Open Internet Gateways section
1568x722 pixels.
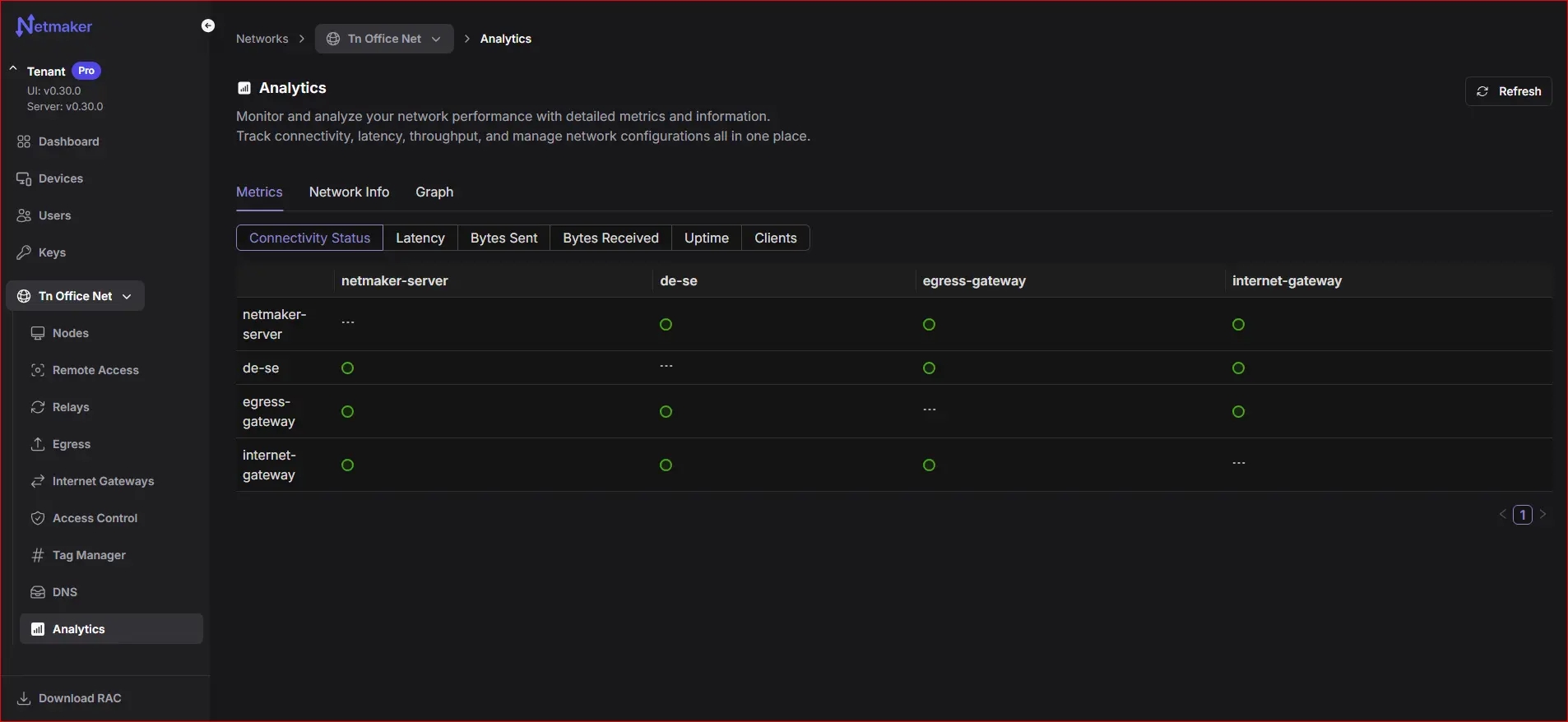tap(103, 481)
